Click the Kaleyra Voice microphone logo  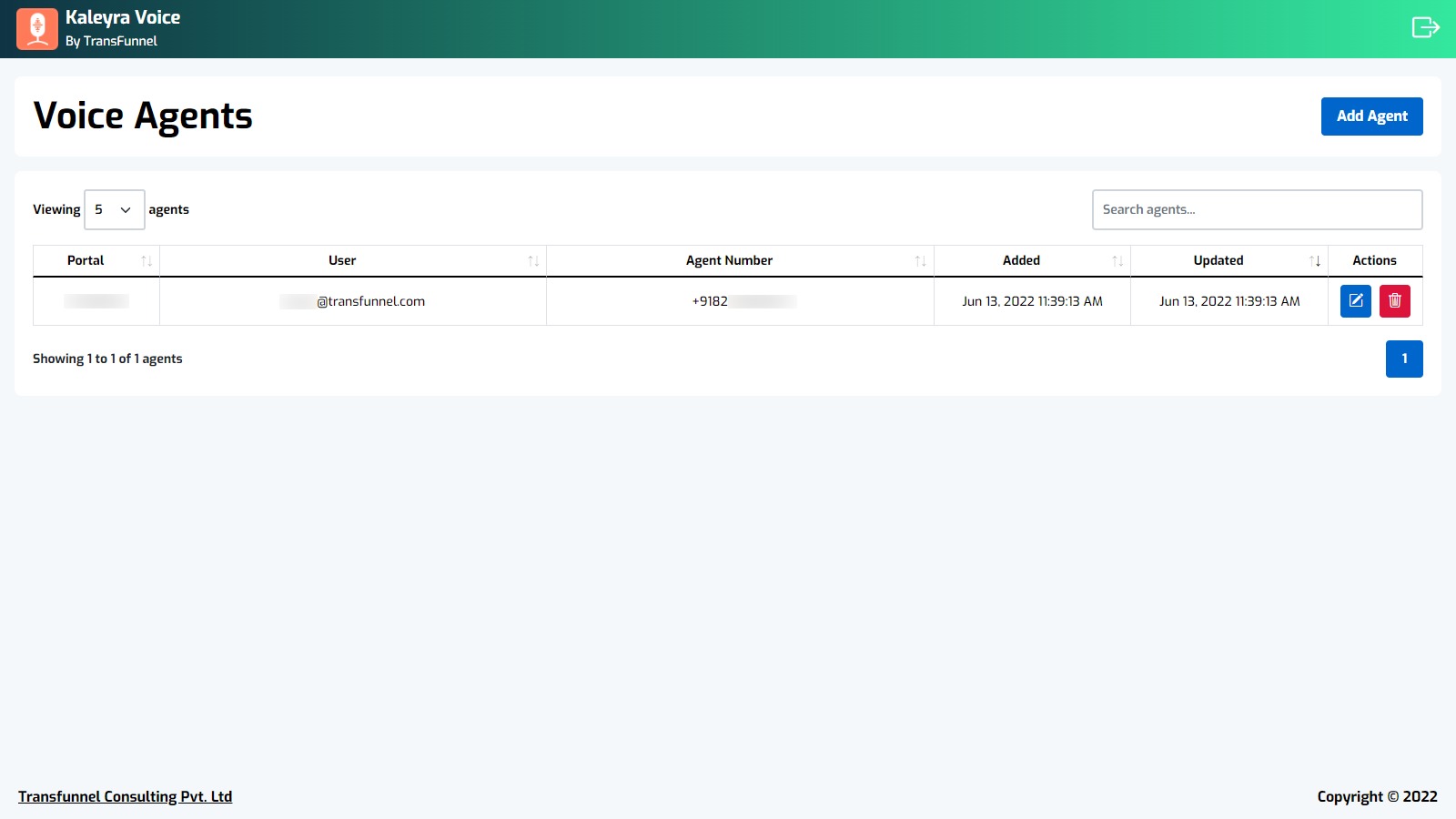[37, 29]
